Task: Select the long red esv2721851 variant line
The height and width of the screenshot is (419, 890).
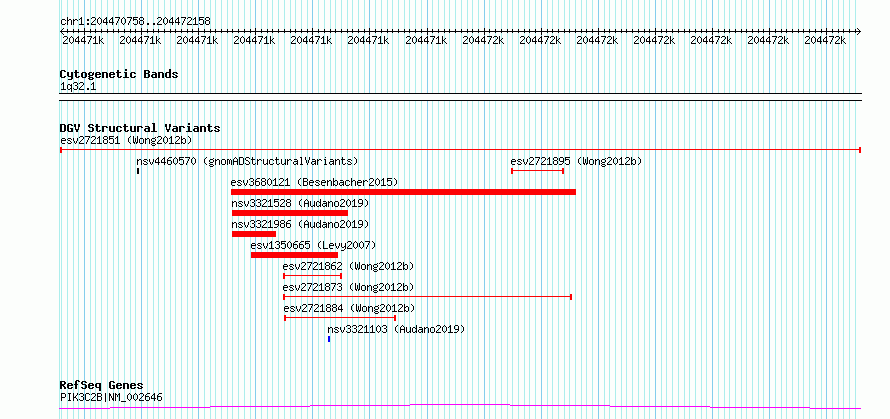Action: pos(460,150)
